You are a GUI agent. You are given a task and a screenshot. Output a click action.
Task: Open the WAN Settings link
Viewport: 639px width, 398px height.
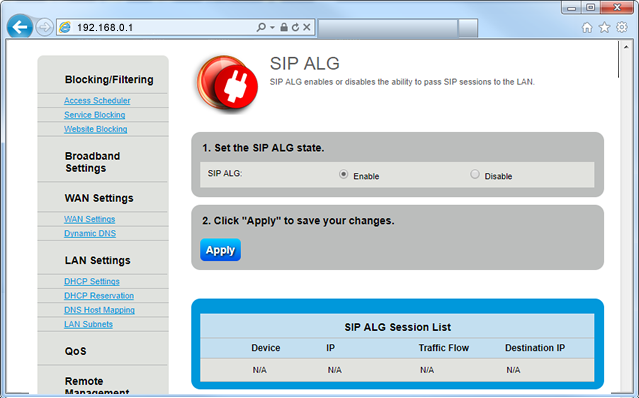89,219
